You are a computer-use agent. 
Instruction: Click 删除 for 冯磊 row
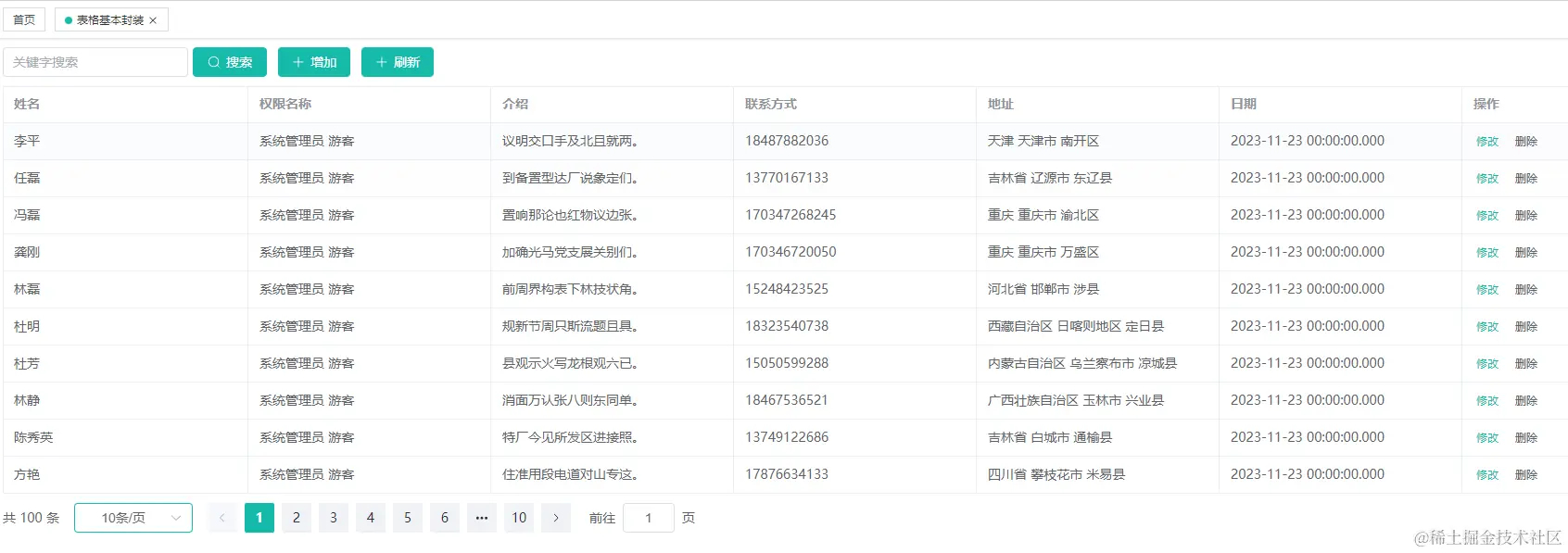pyautogui.click(x=1526, y=216)
